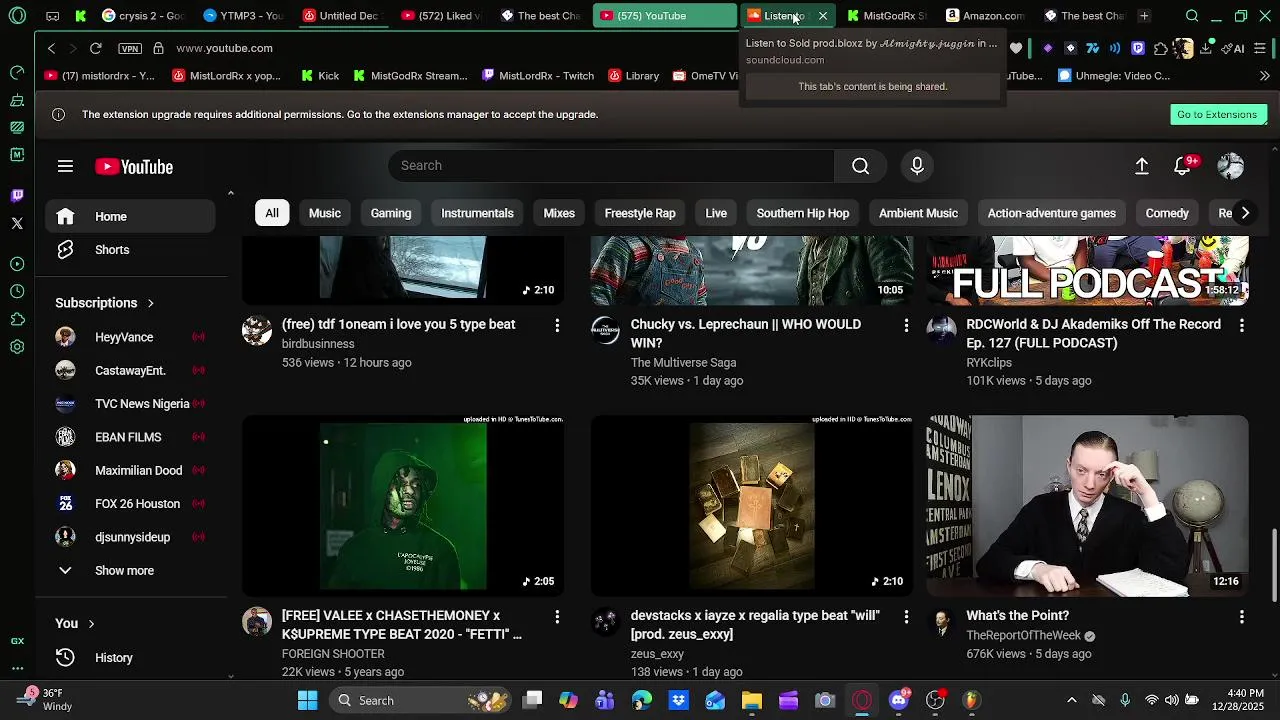Close the SoundCloud Listen tab
This screenshot has width=1280, height=720.
click(x=823, y=16)
